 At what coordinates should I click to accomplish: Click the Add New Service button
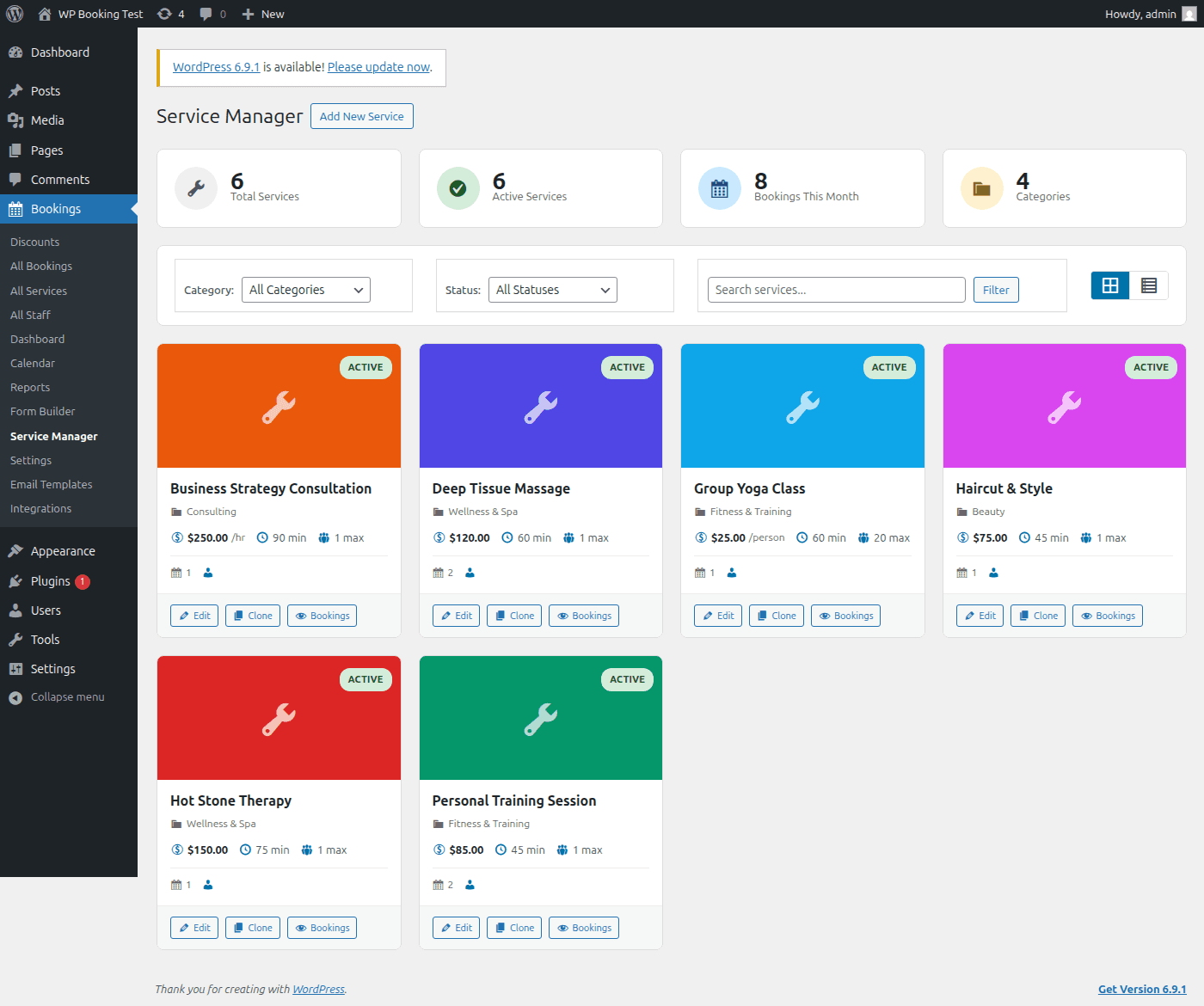click(361, 115)
